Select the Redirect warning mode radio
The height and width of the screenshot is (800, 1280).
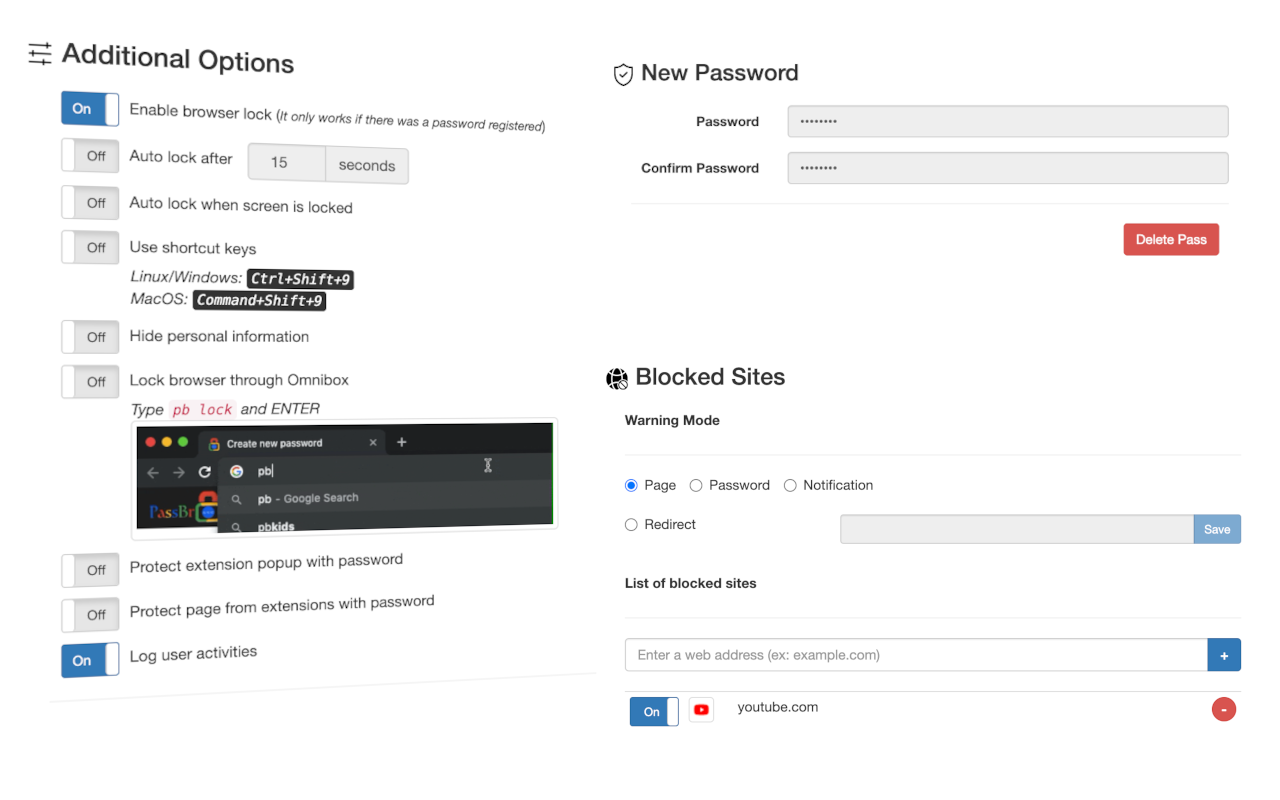point(631,524)
